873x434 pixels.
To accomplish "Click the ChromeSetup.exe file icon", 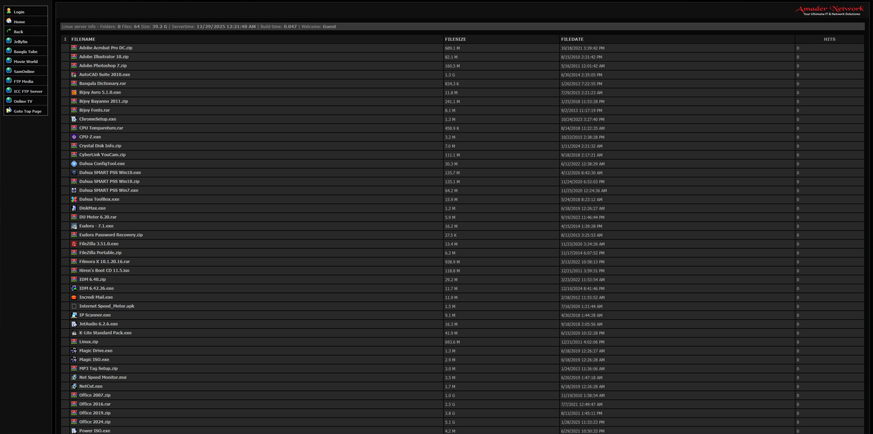I will [x=74, y=119].
